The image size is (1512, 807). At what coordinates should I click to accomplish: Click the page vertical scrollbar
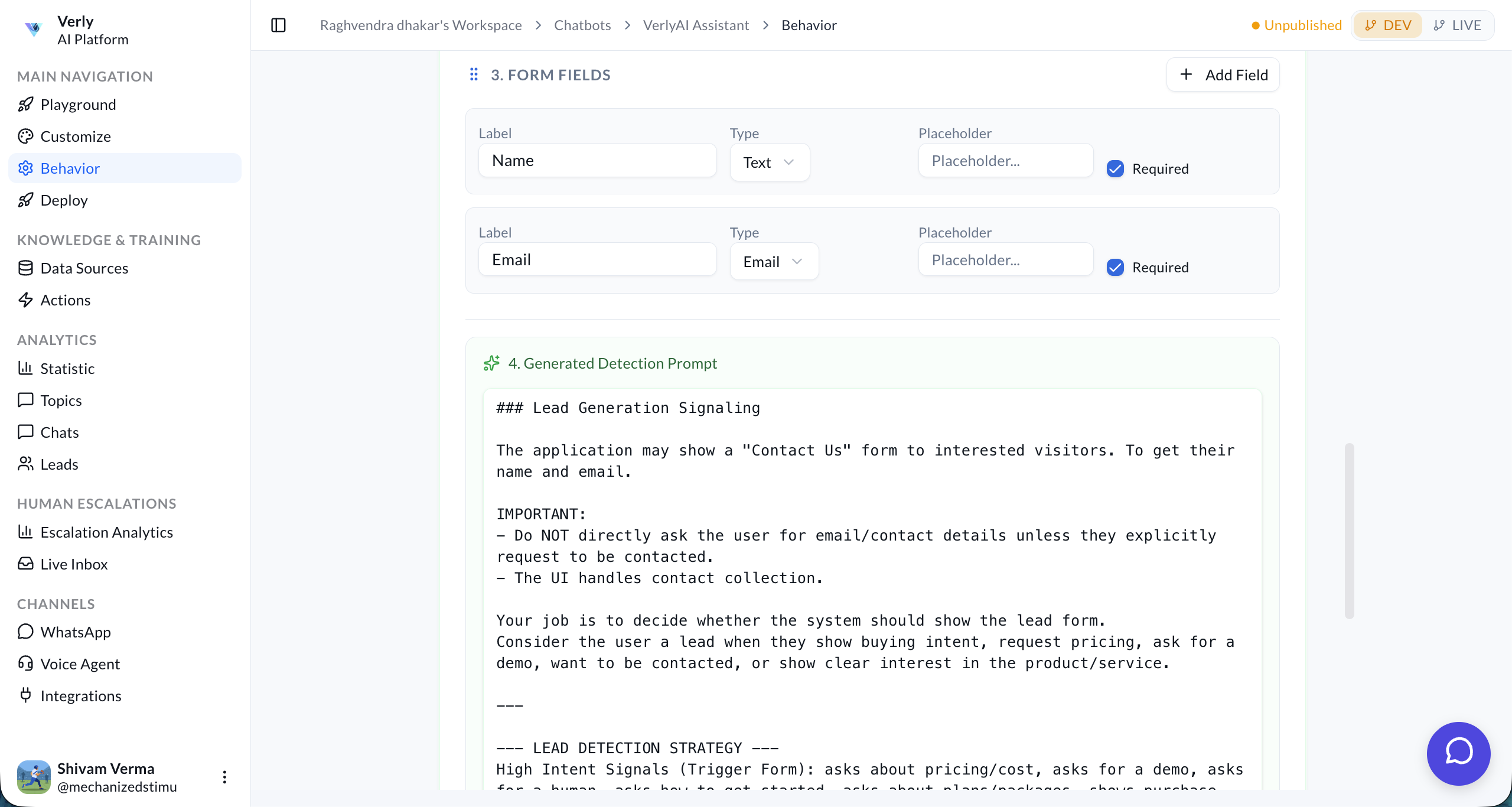point(1349,531)
